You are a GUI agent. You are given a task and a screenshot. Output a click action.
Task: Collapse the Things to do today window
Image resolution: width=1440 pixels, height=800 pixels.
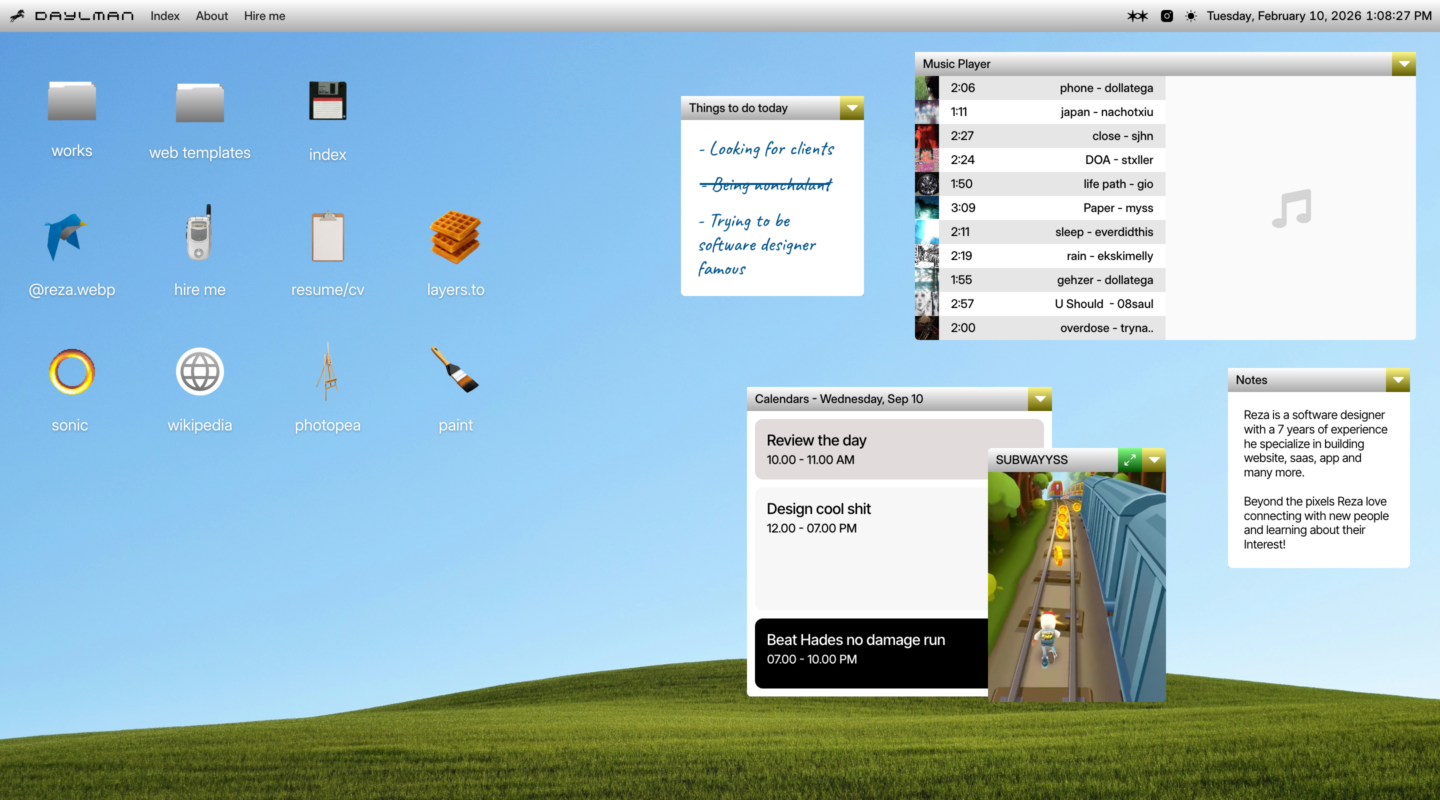[x=851, y=108]
